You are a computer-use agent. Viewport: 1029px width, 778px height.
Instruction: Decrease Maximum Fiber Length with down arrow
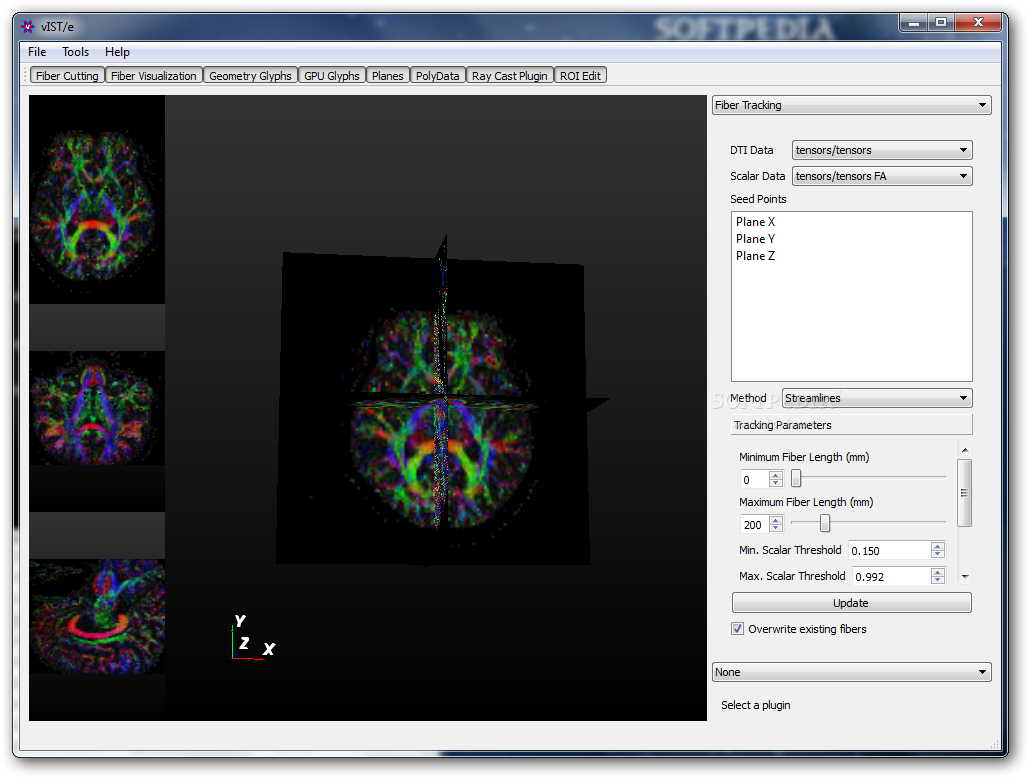point(776,529)
